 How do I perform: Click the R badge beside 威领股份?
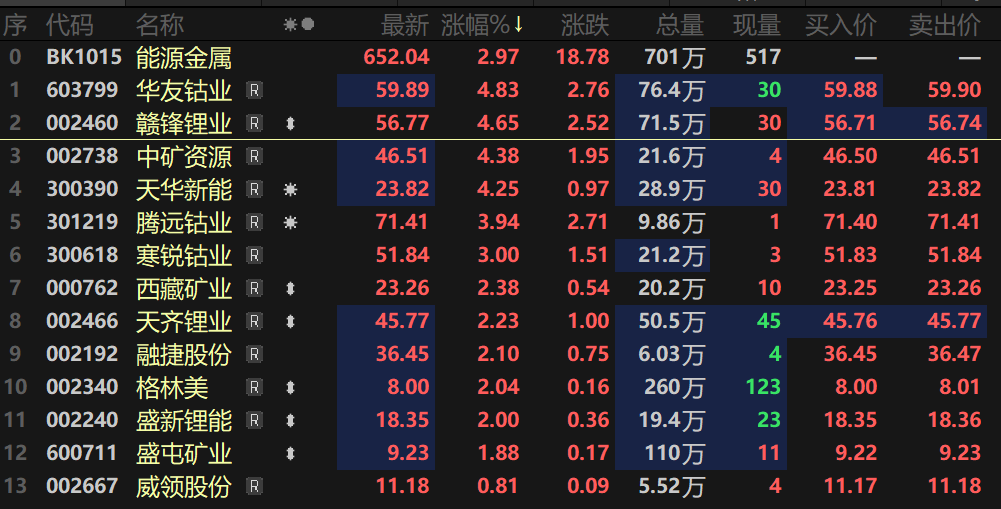coord(254,486)
